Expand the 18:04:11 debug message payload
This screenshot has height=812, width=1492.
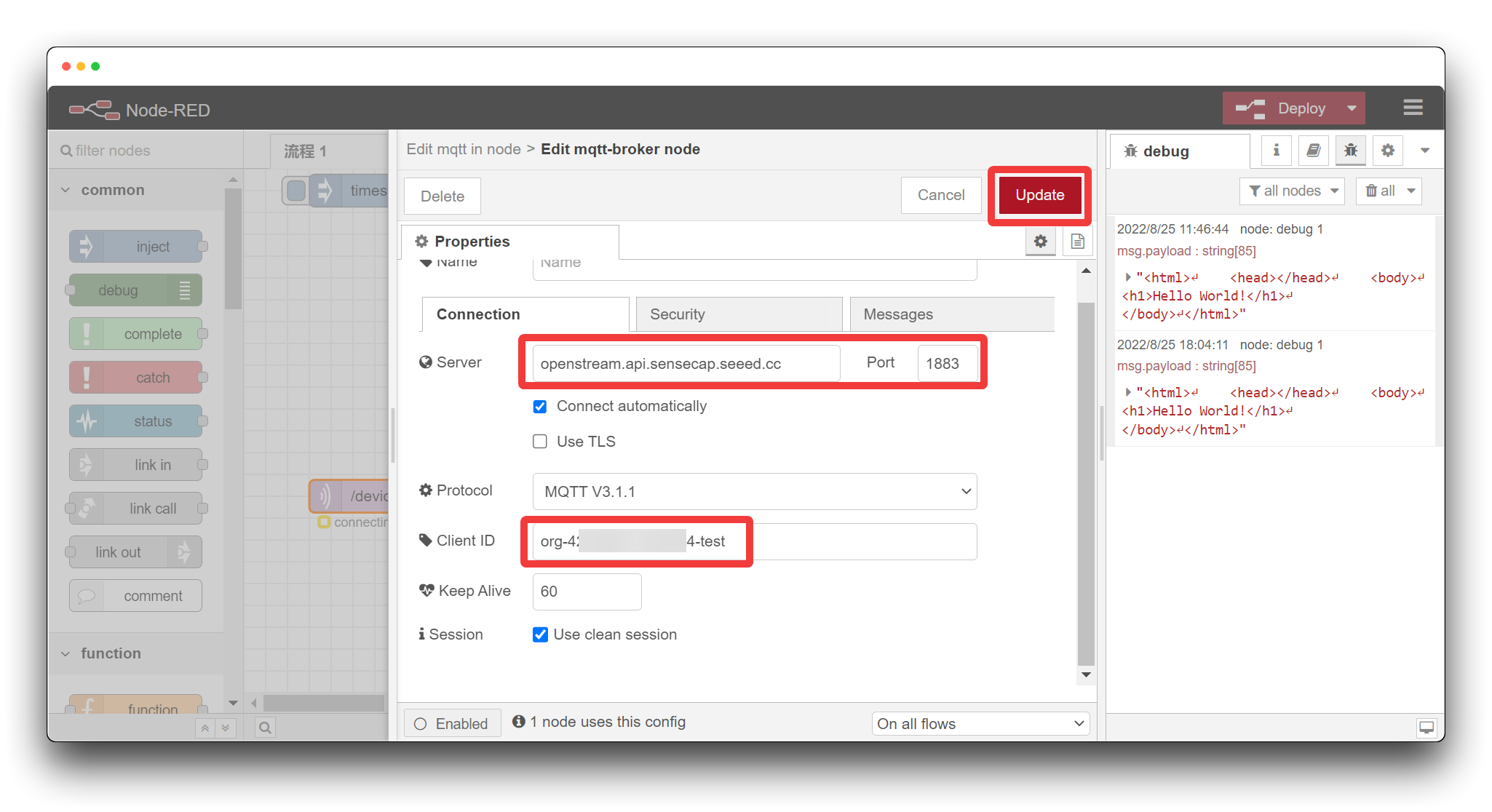point(1128,392)
